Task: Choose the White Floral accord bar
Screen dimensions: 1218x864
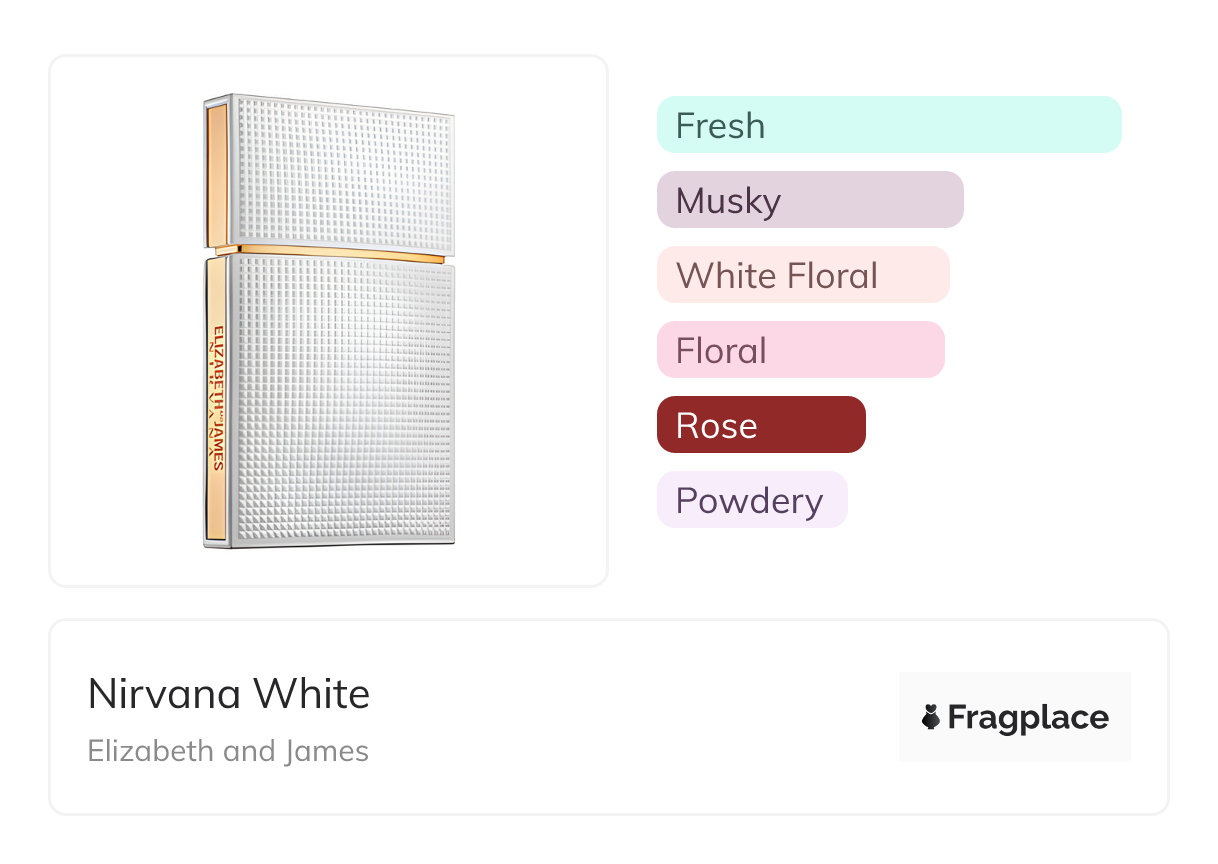Action: click(x=803, y=275)
